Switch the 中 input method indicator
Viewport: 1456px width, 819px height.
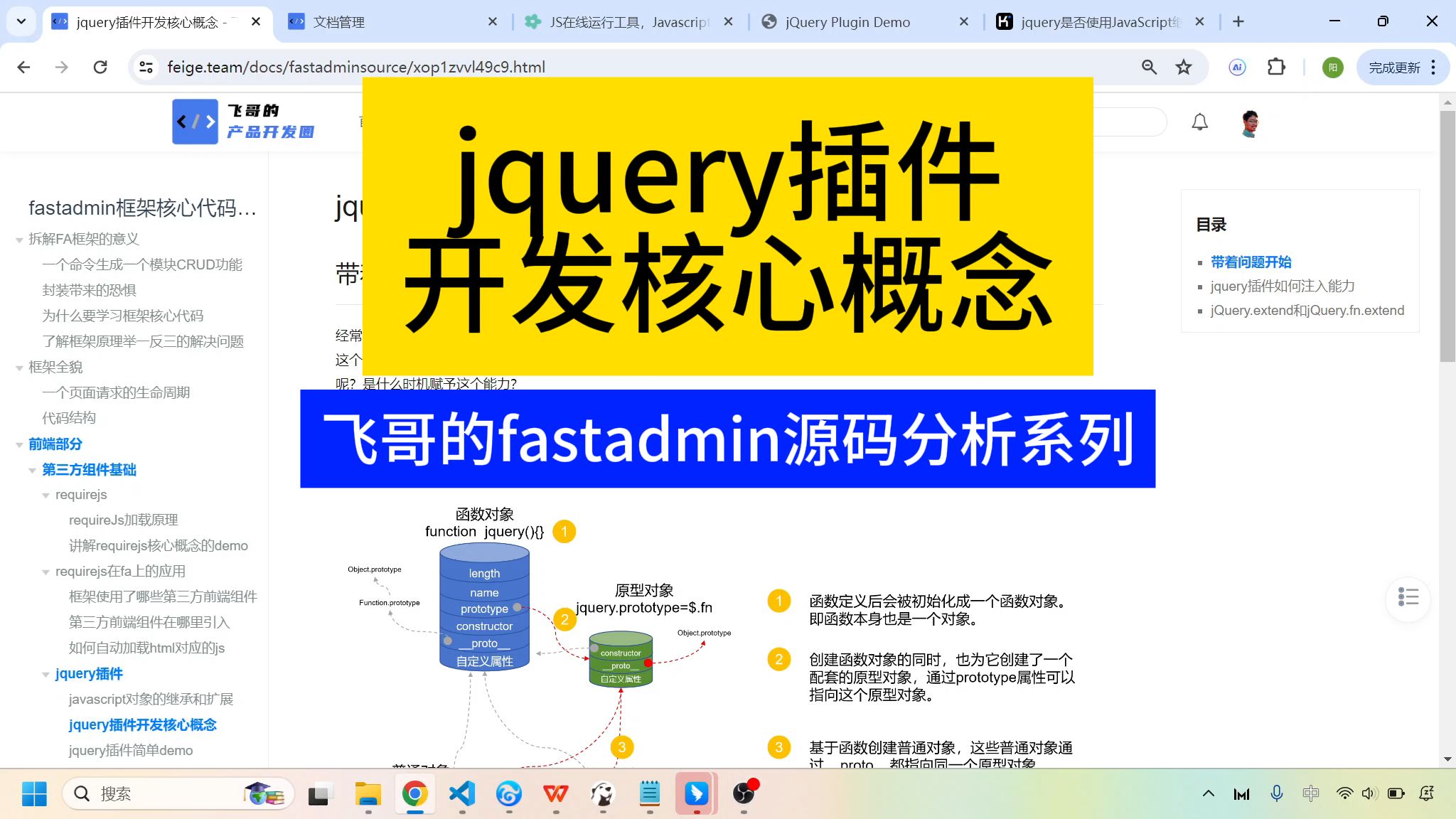tap(1310, 793)
